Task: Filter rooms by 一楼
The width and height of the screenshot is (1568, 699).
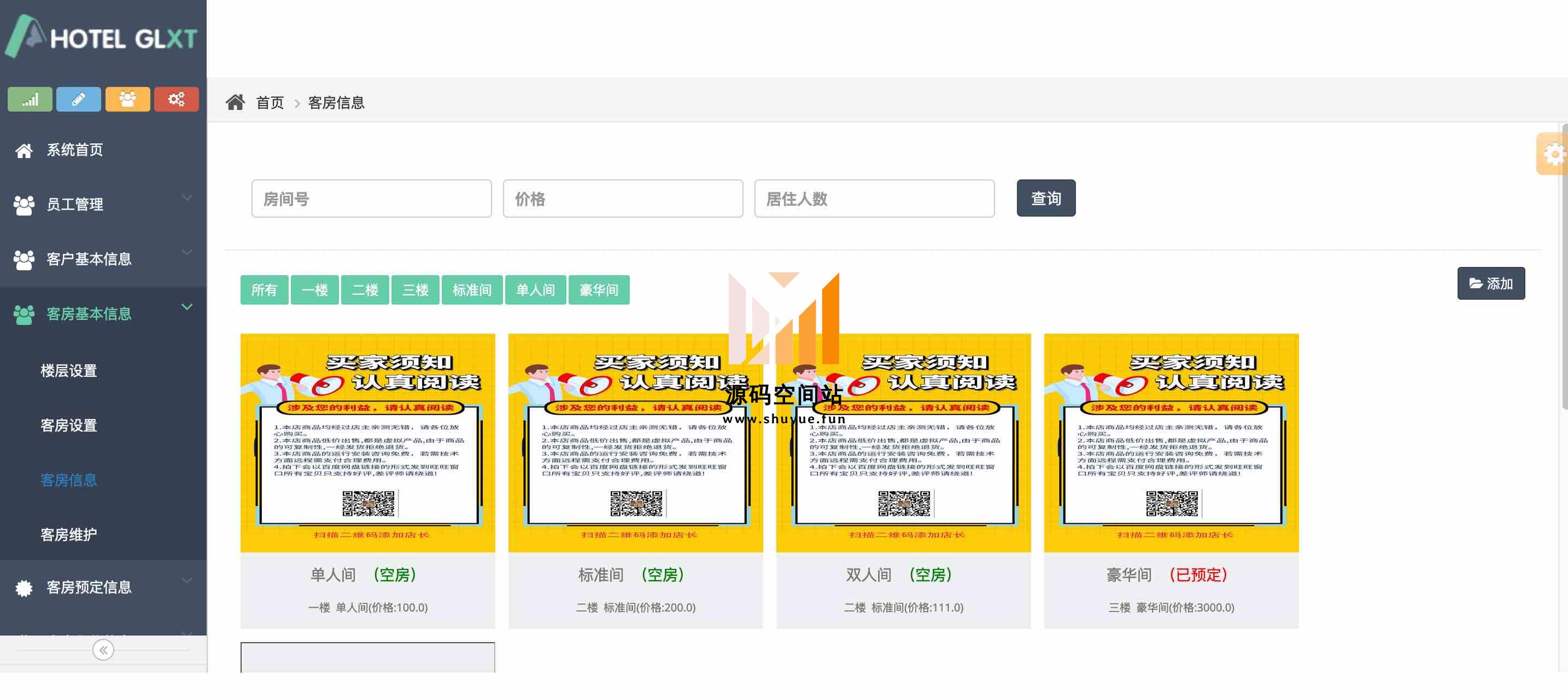Action: point(315,290)
